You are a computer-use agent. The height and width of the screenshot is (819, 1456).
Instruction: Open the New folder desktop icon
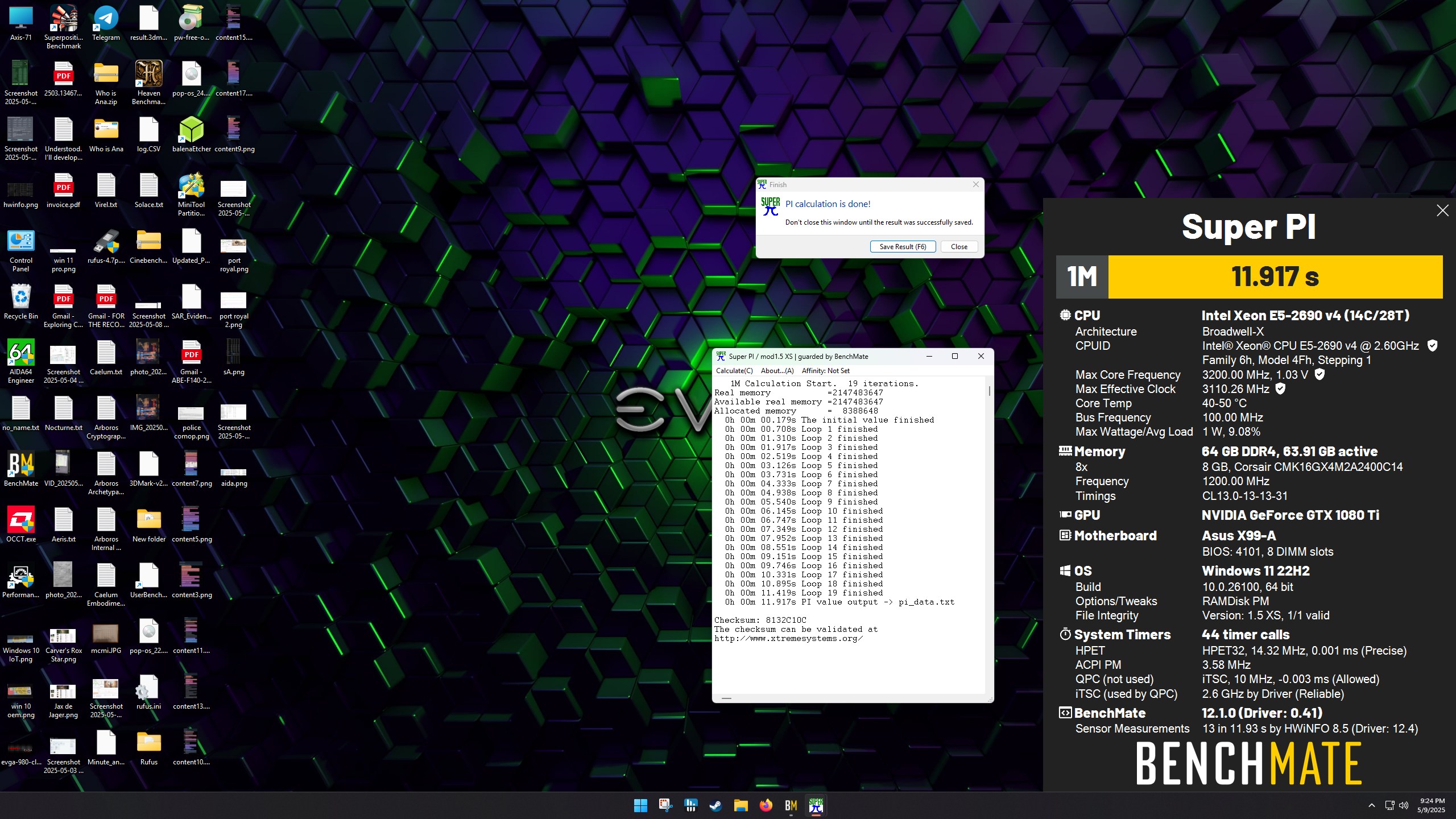pos(148,525)
